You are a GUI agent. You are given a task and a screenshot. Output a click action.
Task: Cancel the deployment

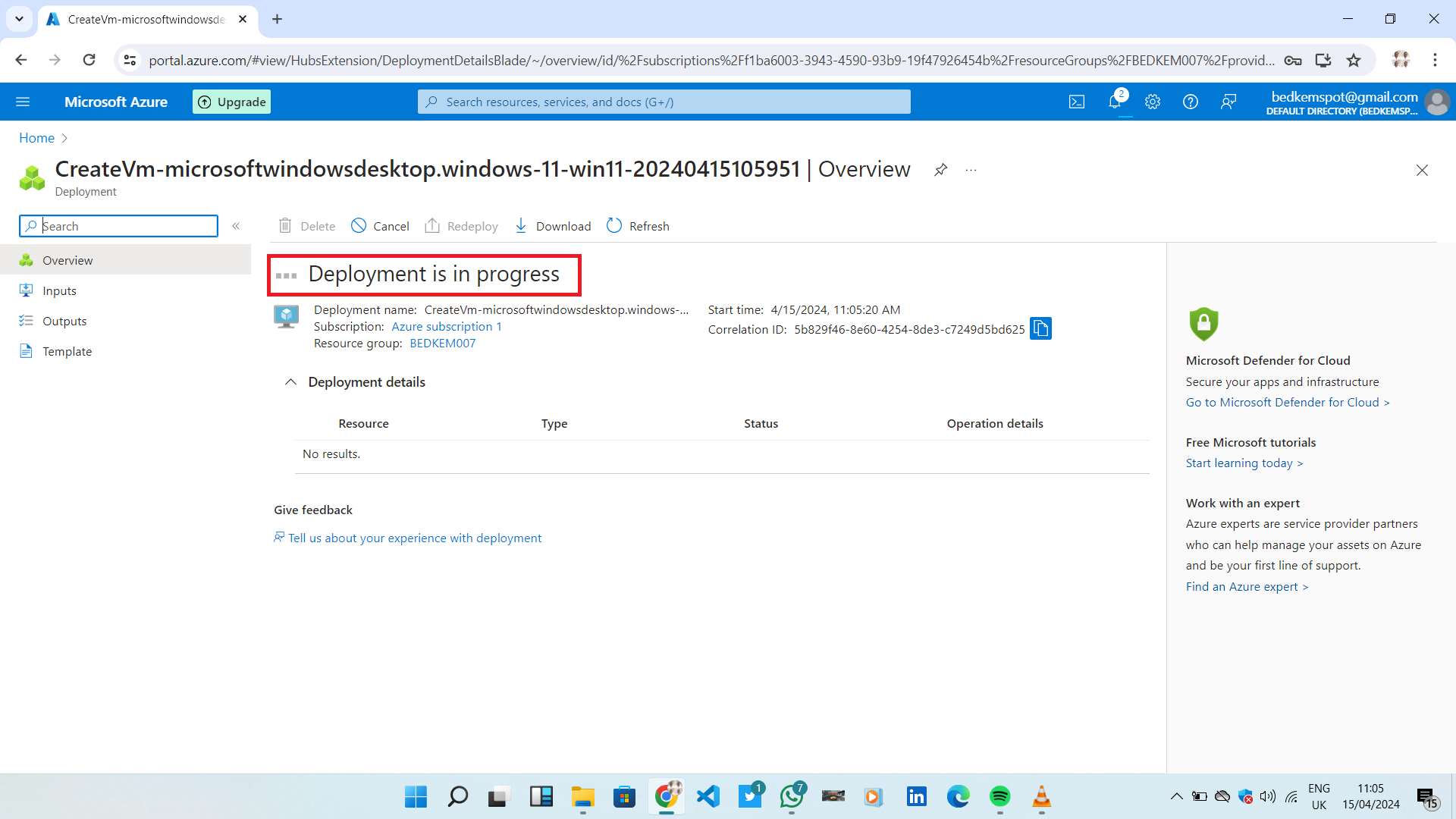(380, 226)
